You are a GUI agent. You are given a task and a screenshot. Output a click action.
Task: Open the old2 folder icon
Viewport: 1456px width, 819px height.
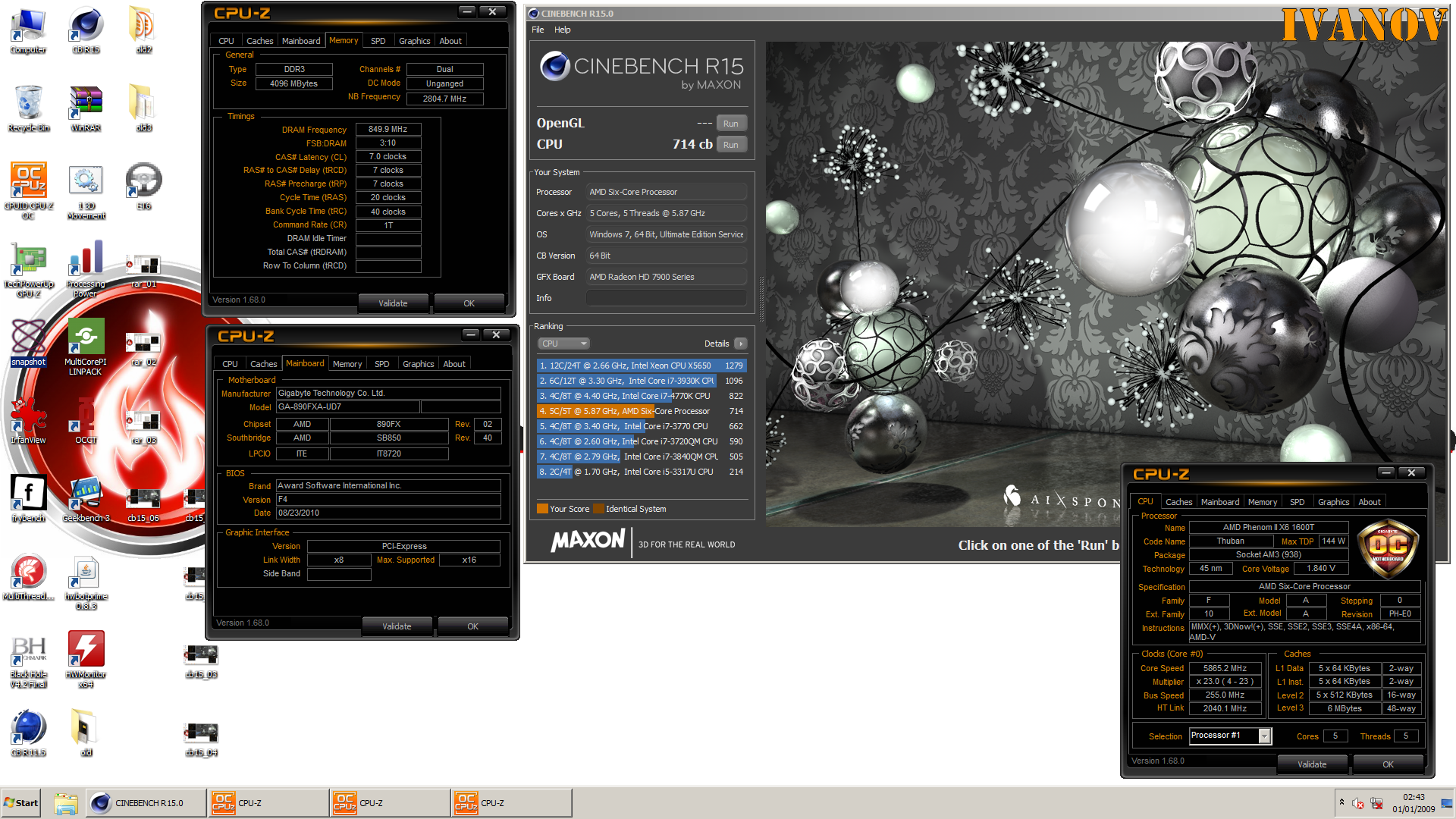click(143, 31)
